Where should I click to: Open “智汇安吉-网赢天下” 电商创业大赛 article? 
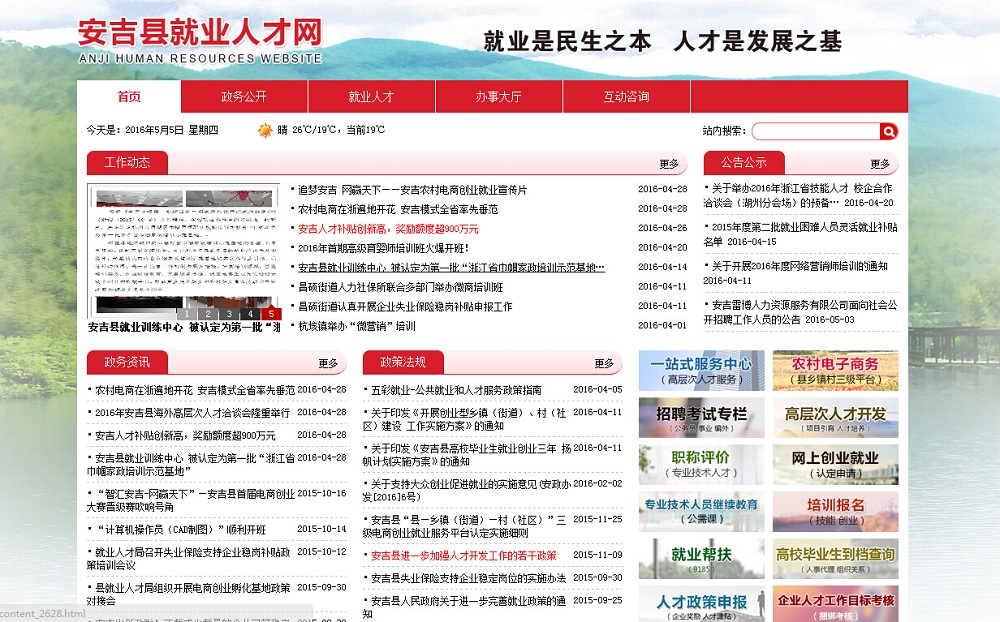coord(191,500)
